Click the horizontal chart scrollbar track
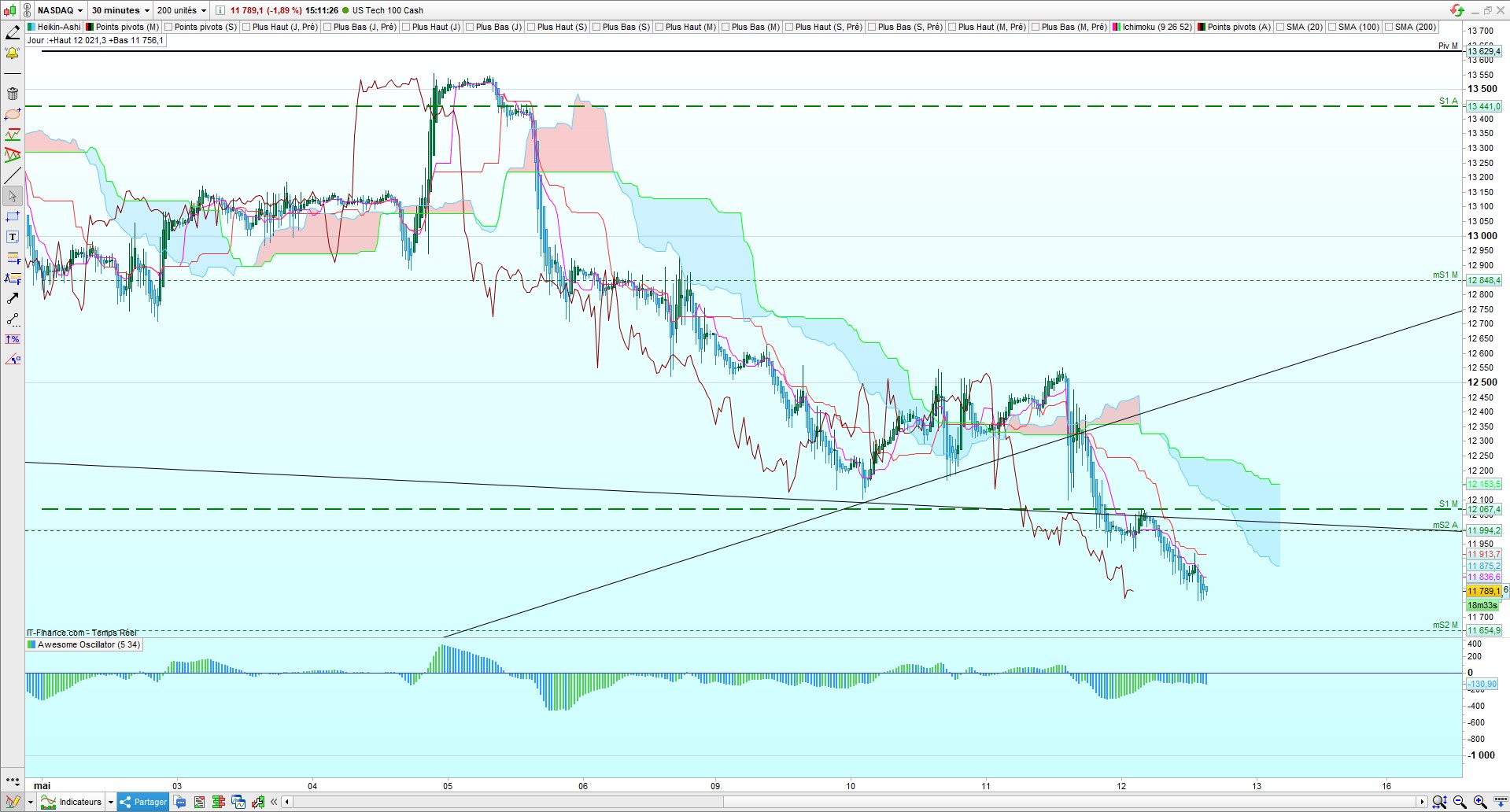 [854, 802]
